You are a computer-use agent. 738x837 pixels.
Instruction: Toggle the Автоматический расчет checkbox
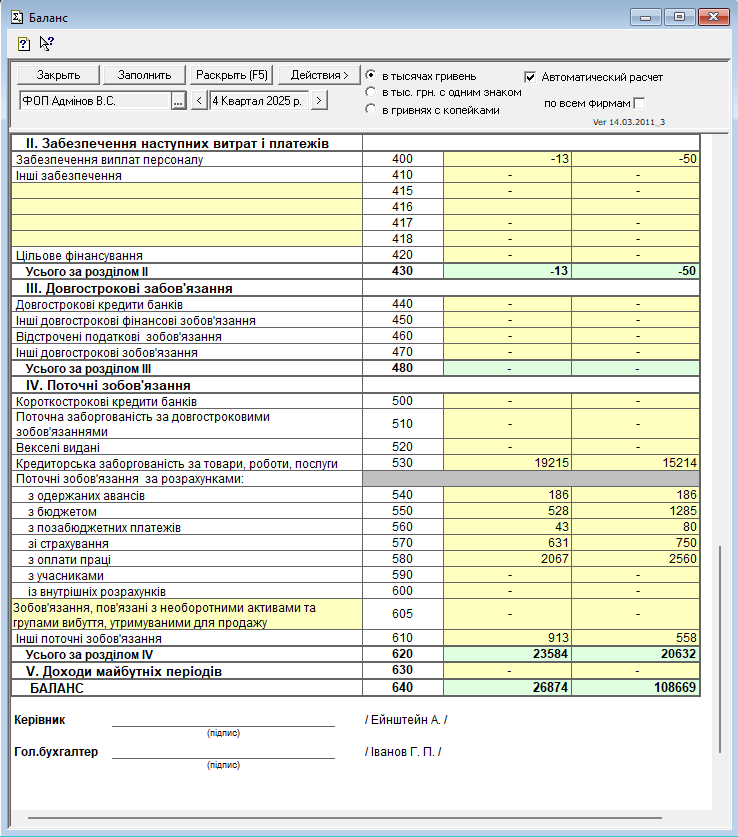[530, 77]
